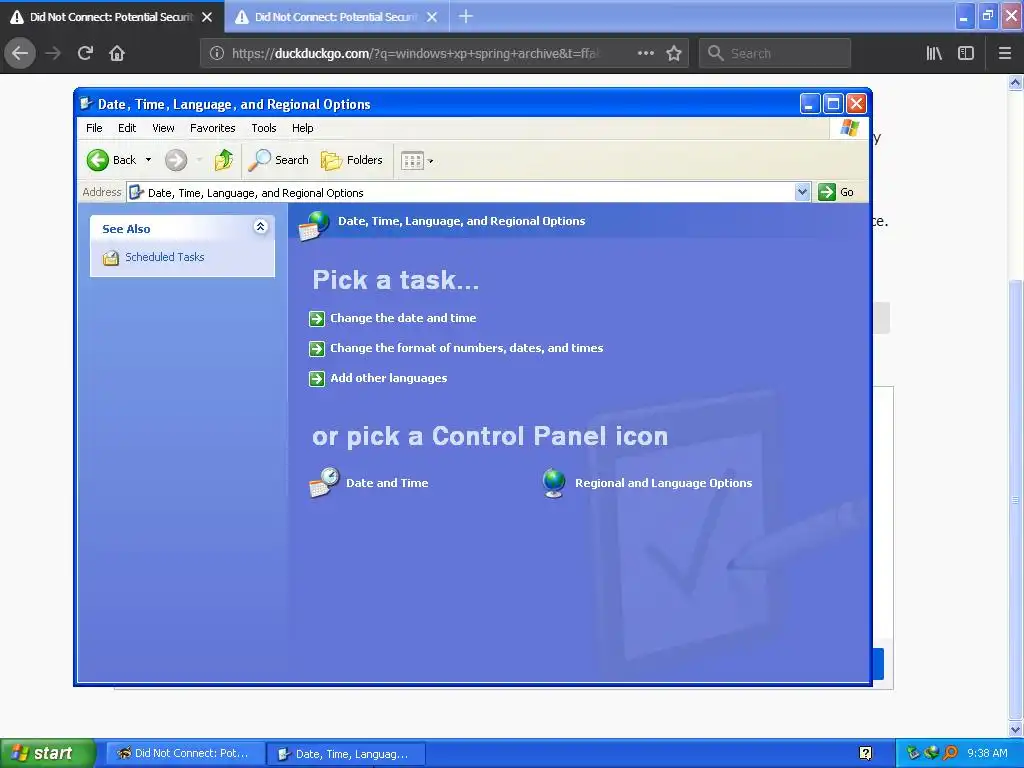This screenshot has width=1024, height=768.
Task: Toggle Firefox sidebar icon
Action: (966, 53)
